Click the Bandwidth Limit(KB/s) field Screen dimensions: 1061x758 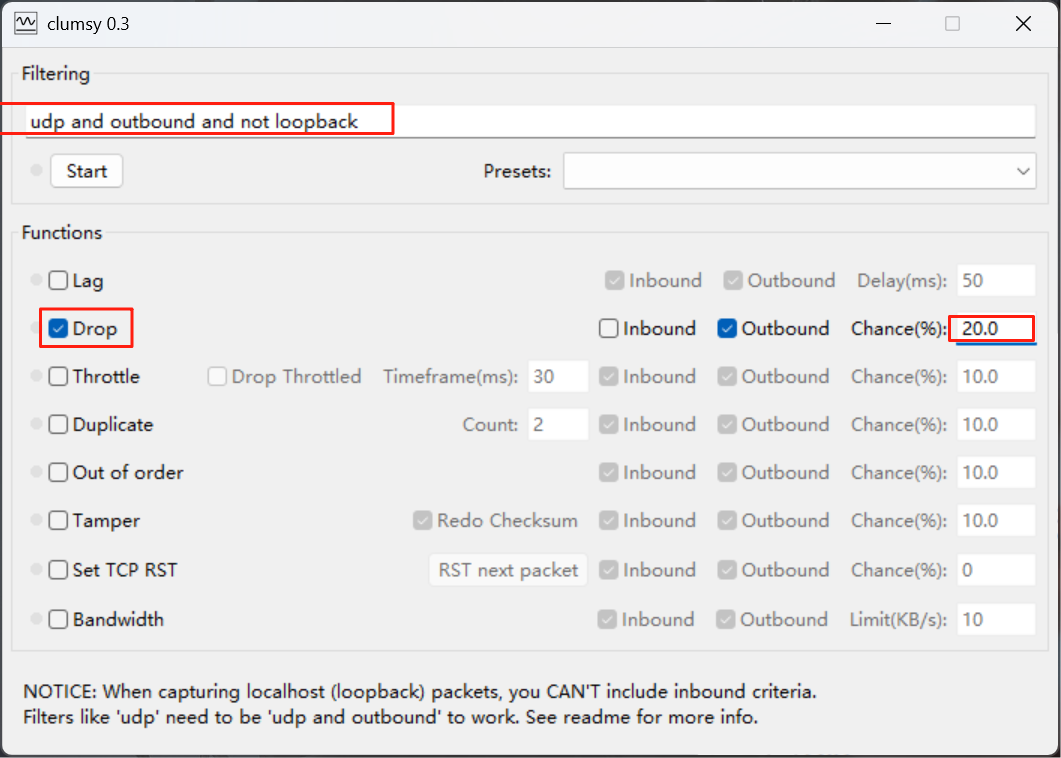tap(996, 619)
